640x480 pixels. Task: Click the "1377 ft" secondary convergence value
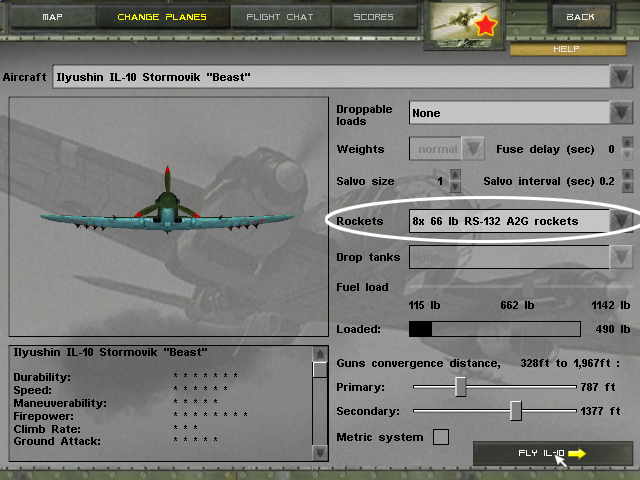click(600, 411)
